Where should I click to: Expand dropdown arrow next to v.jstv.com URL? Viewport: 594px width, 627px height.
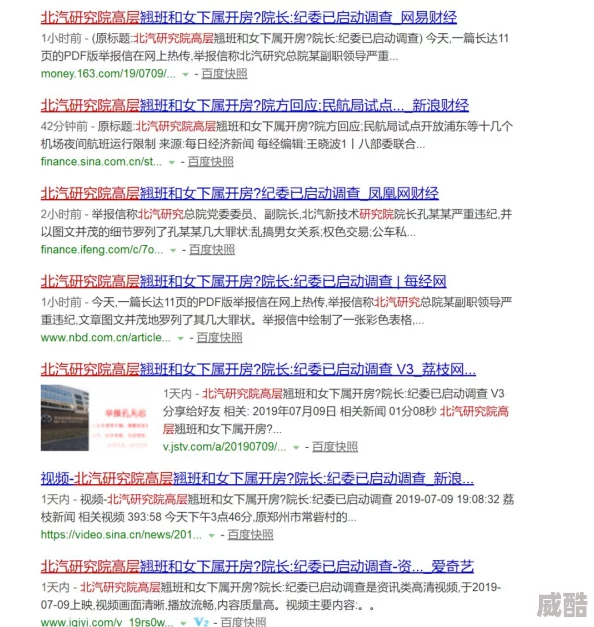(x=296, y=447)
